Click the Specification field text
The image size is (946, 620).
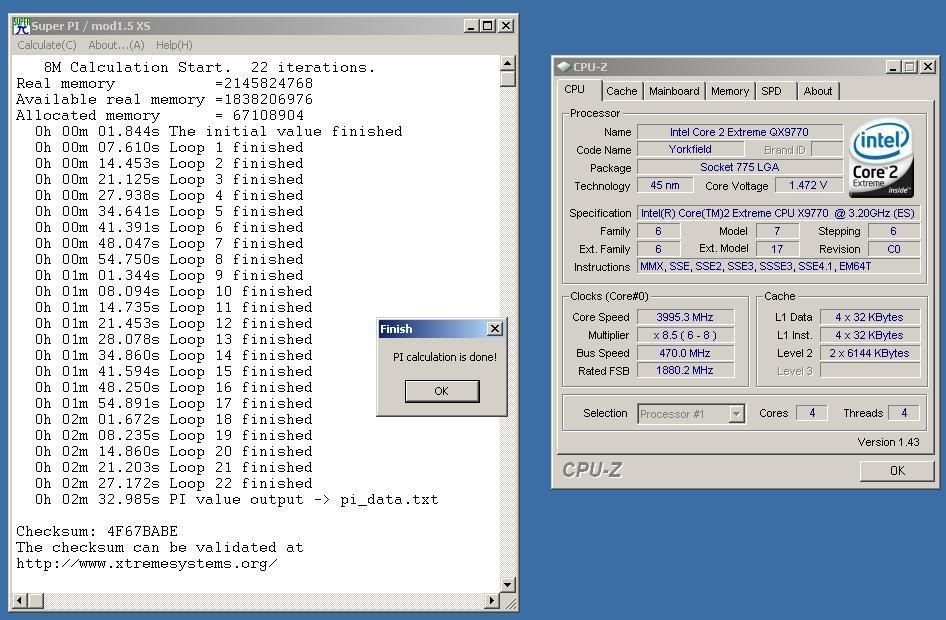[778, 213]
